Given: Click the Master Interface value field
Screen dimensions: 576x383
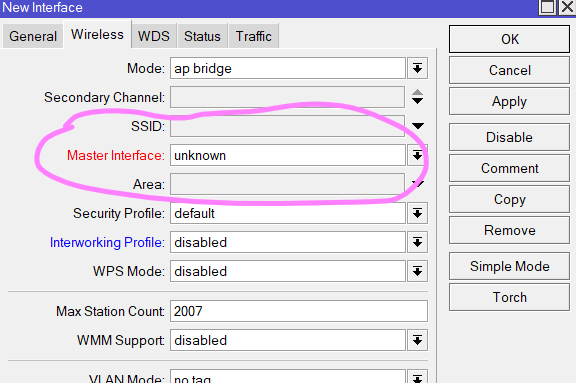Looking at the screenshot, I should point(288,155).
